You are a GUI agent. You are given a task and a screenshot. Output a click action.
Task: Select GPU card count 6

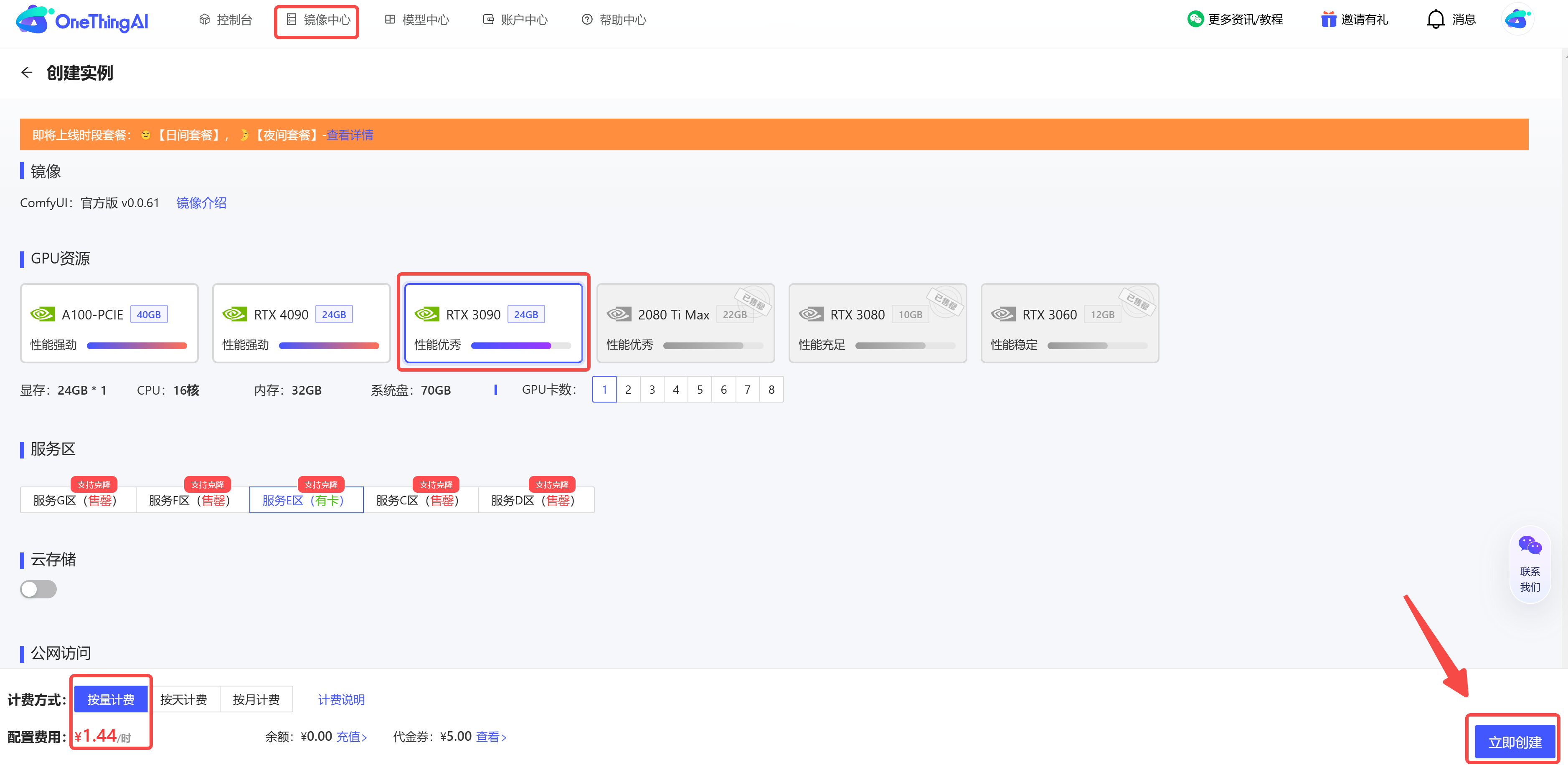coord(724,390)
